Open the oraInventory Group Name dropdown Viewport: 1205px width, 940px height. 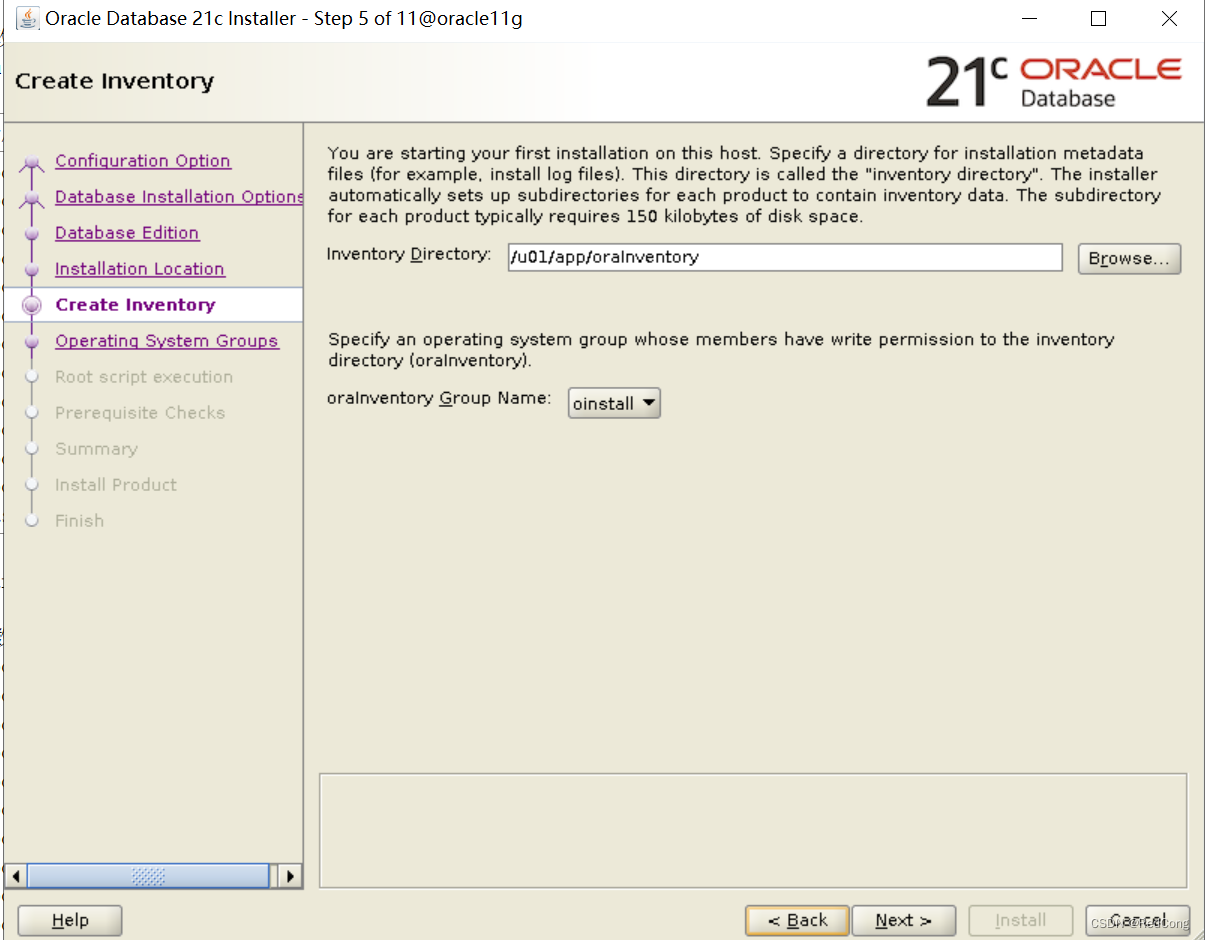(614, 403)
